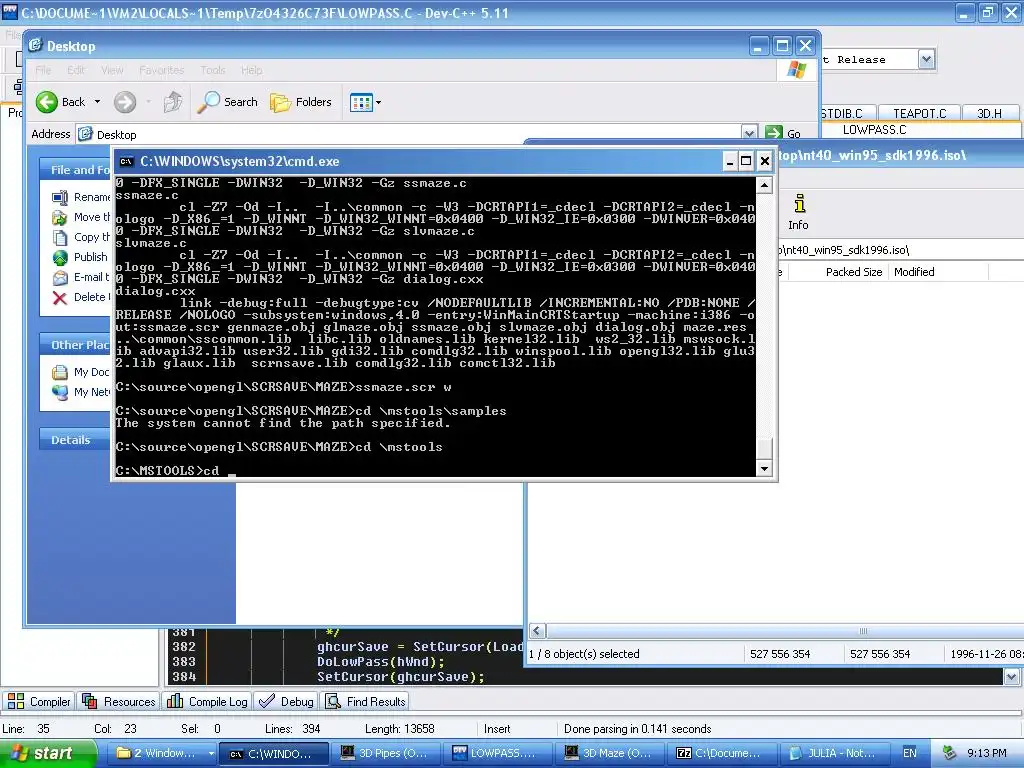Screen dimensions: 1024x768
Task: Click the Back arrow in Desktop explorer
Action: [x=47, y=102]
